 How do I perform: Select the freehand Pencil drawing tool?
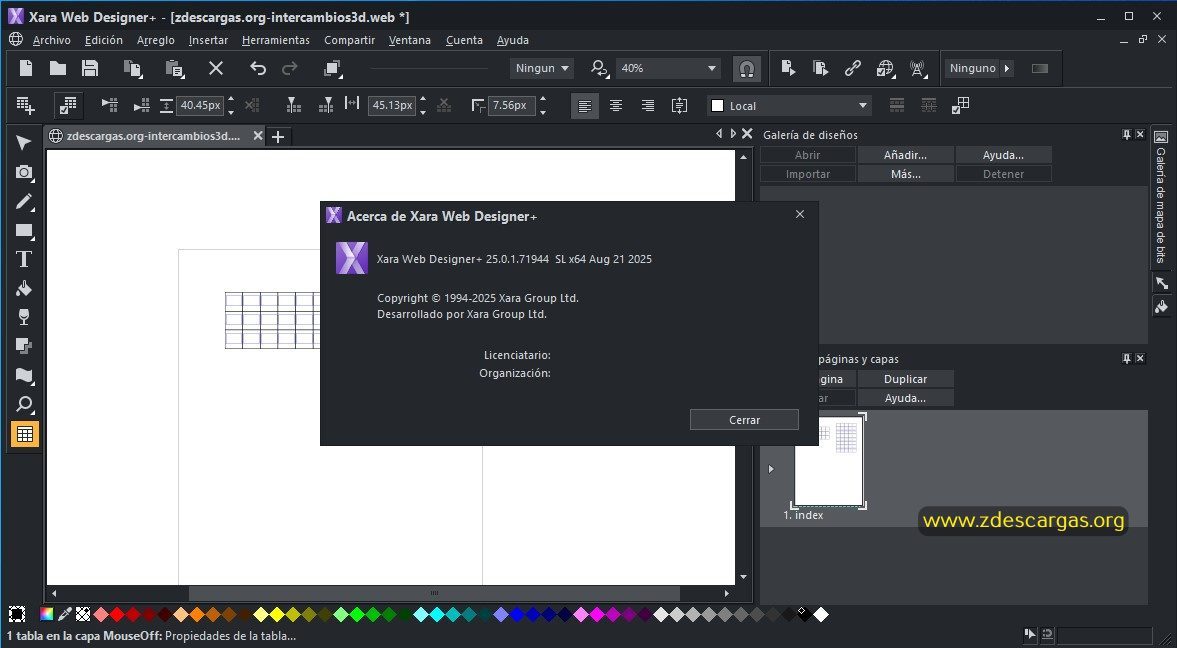tap(24, 201)
